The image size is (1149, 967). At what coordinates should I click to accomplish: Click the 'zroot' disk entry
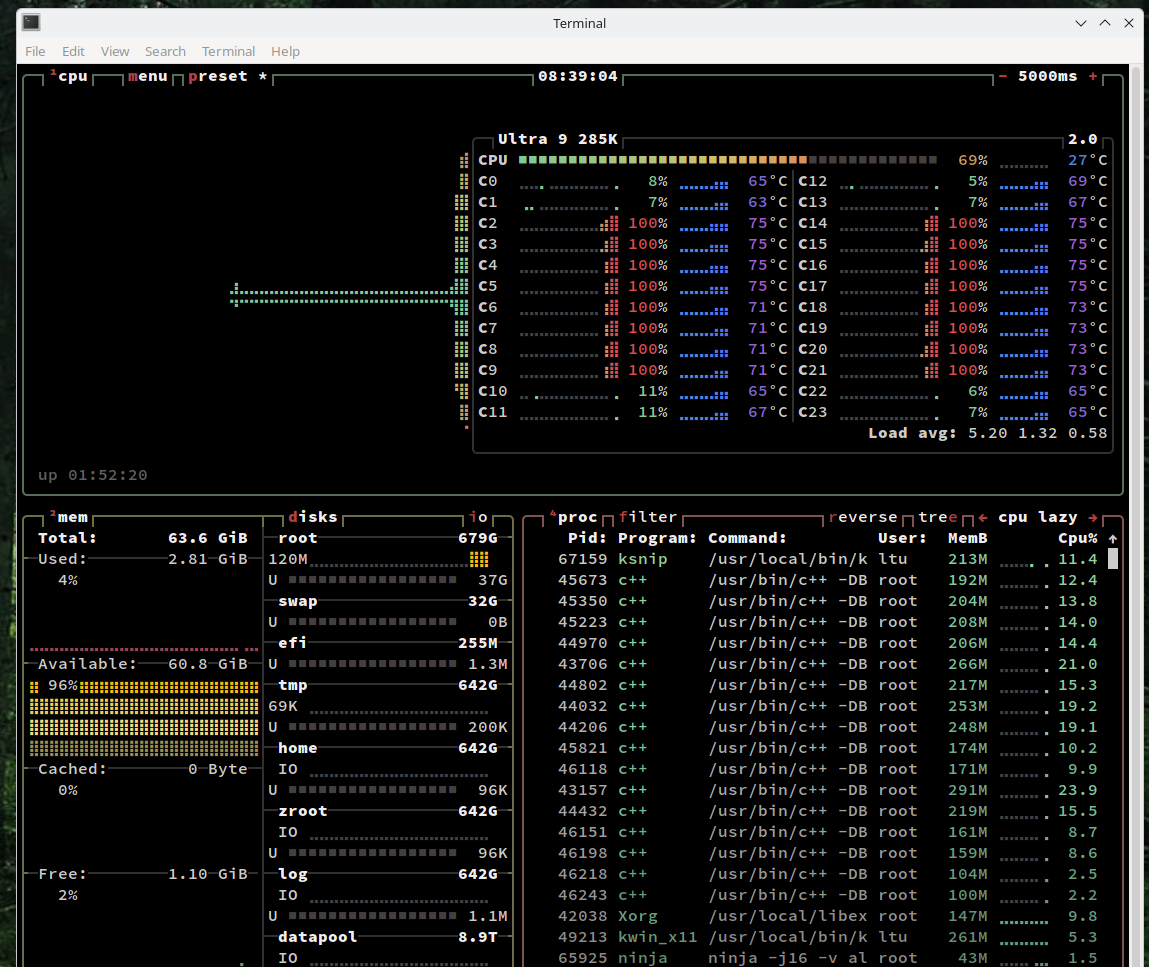(x=303, y=812)
